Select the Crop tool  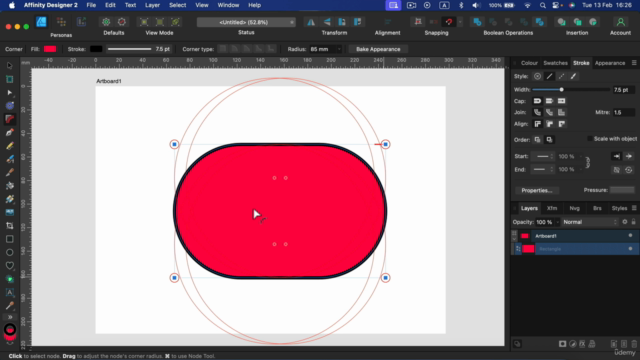coord(10,226)
